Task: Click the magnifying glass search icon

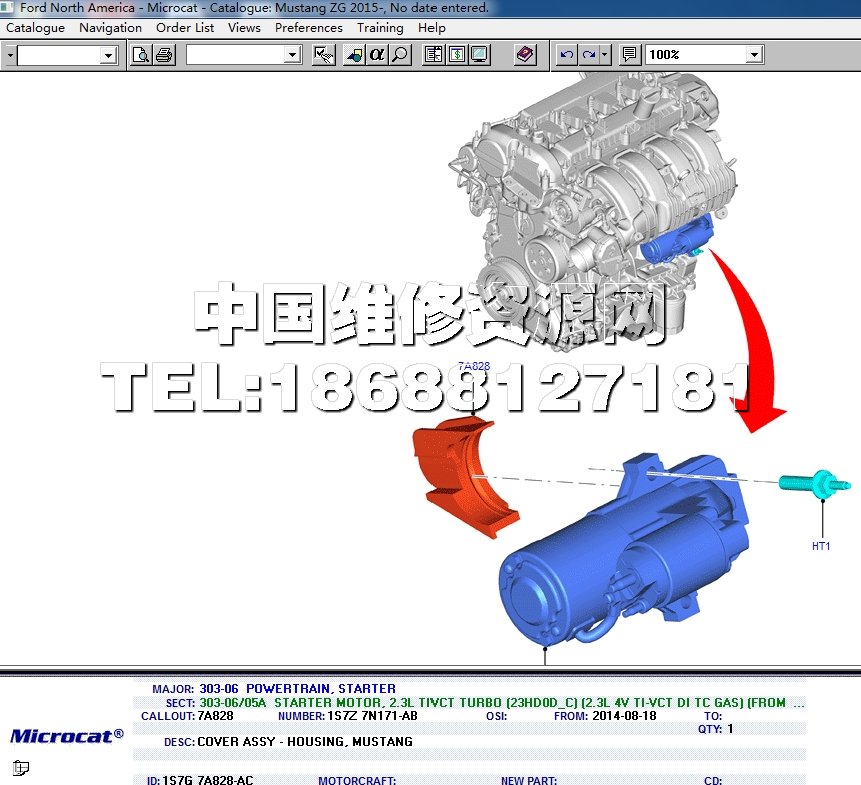Action: click(x=400, y=55)
